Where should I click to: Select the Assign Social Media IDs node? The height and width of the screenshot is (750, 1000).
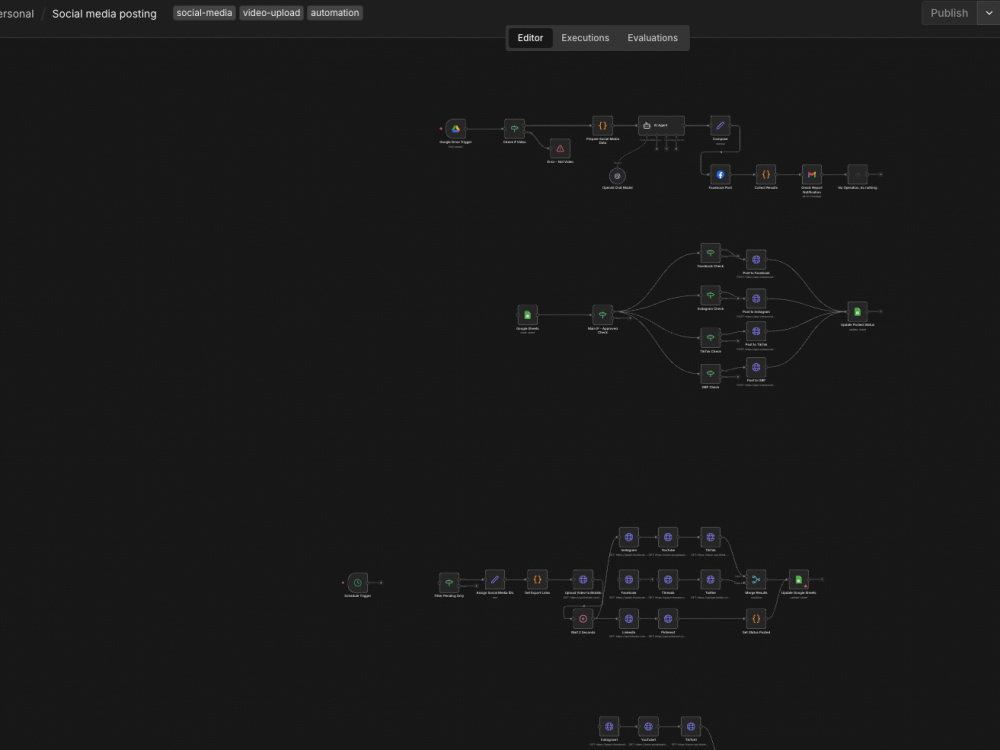(x=494, y=580)
